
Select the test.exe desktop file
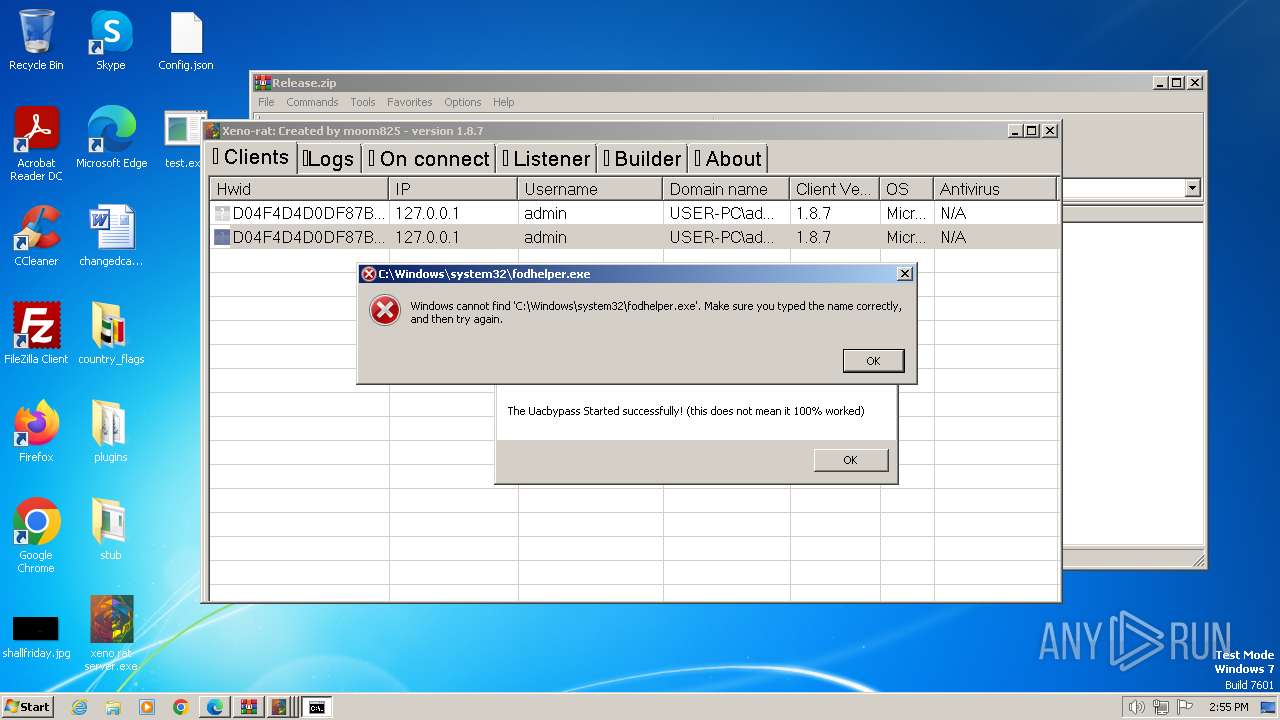click(184, 138)
